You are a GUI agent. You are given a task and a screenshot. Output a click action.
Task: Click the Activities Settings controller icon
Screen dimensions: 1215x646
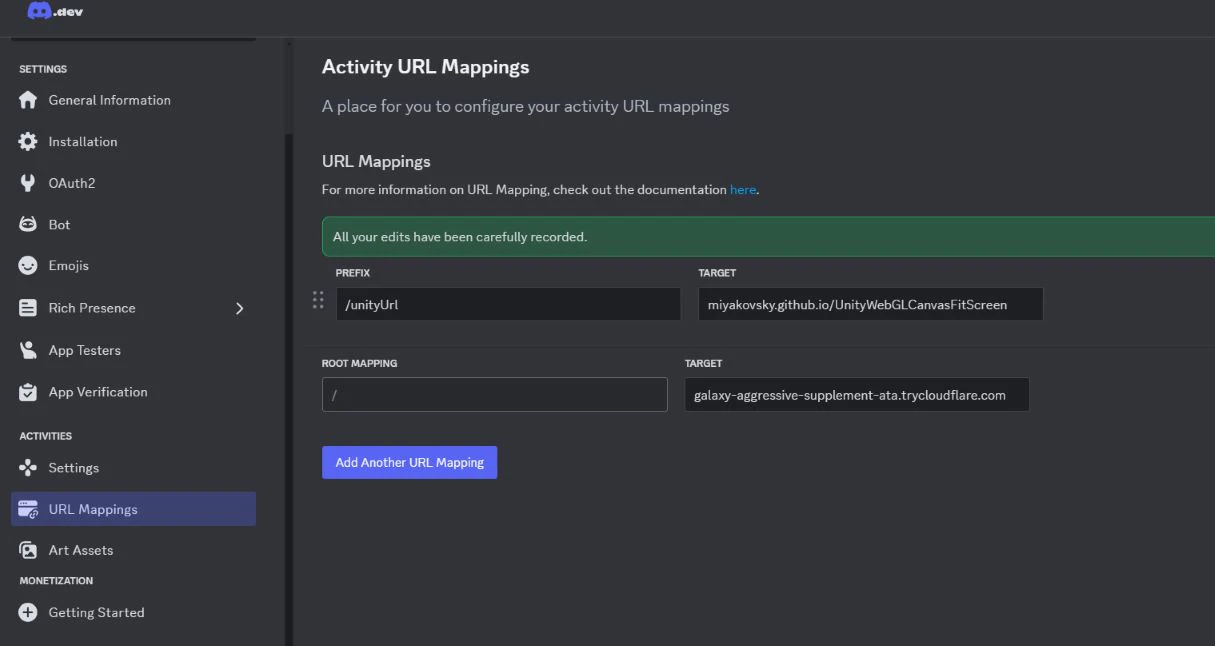click(x=28, y=468)
